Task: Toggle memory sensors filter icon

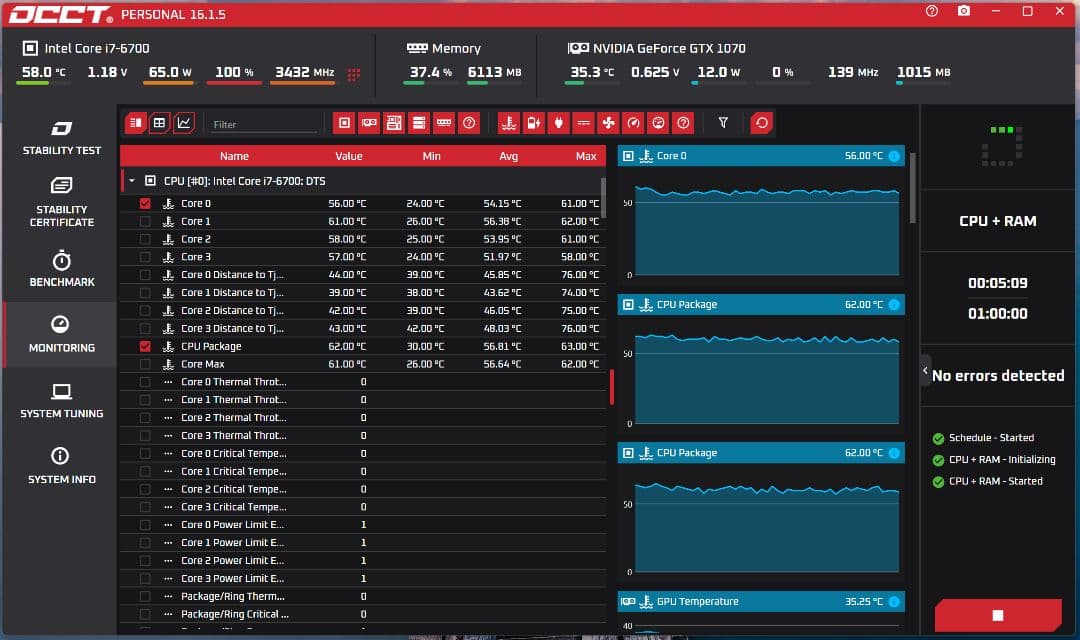Action: (x=444, y=123)
